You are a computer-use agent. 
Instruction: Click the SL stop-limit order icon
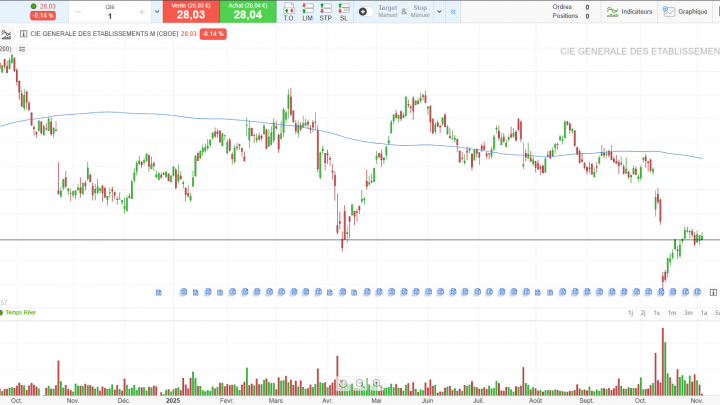tap(344, 12)
